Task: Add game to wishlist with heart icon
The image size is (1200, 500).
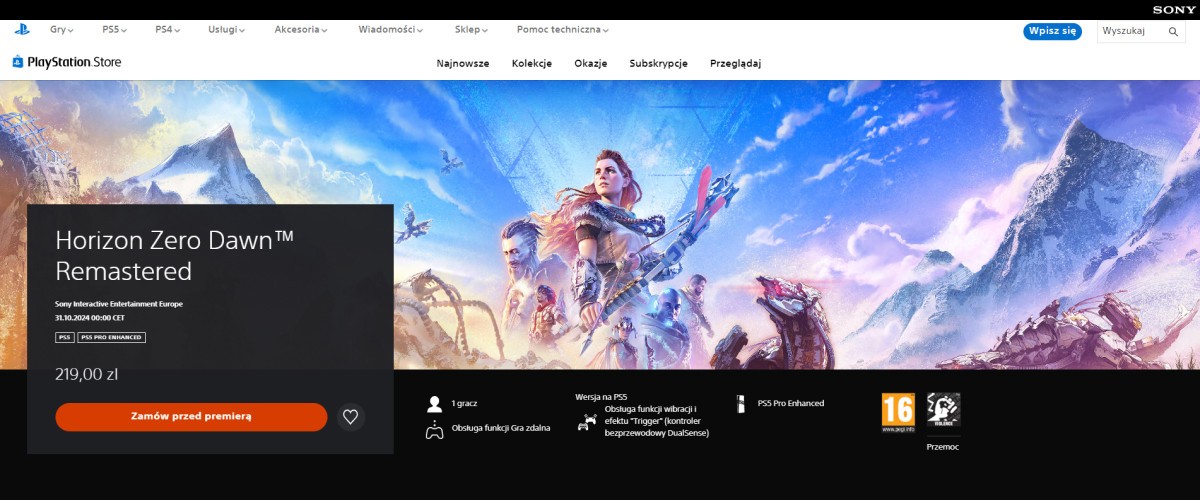Action: [x=350, y=417]
